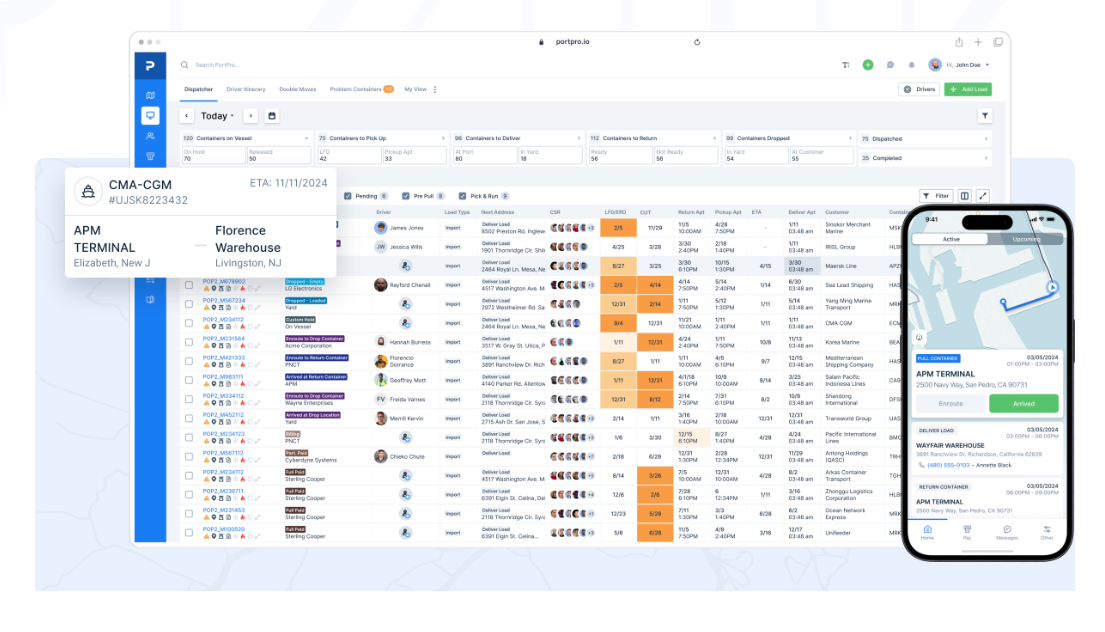
Task: Open the map icon in the left sidebar
Action: pyautogui.click(x=150, y=95)
